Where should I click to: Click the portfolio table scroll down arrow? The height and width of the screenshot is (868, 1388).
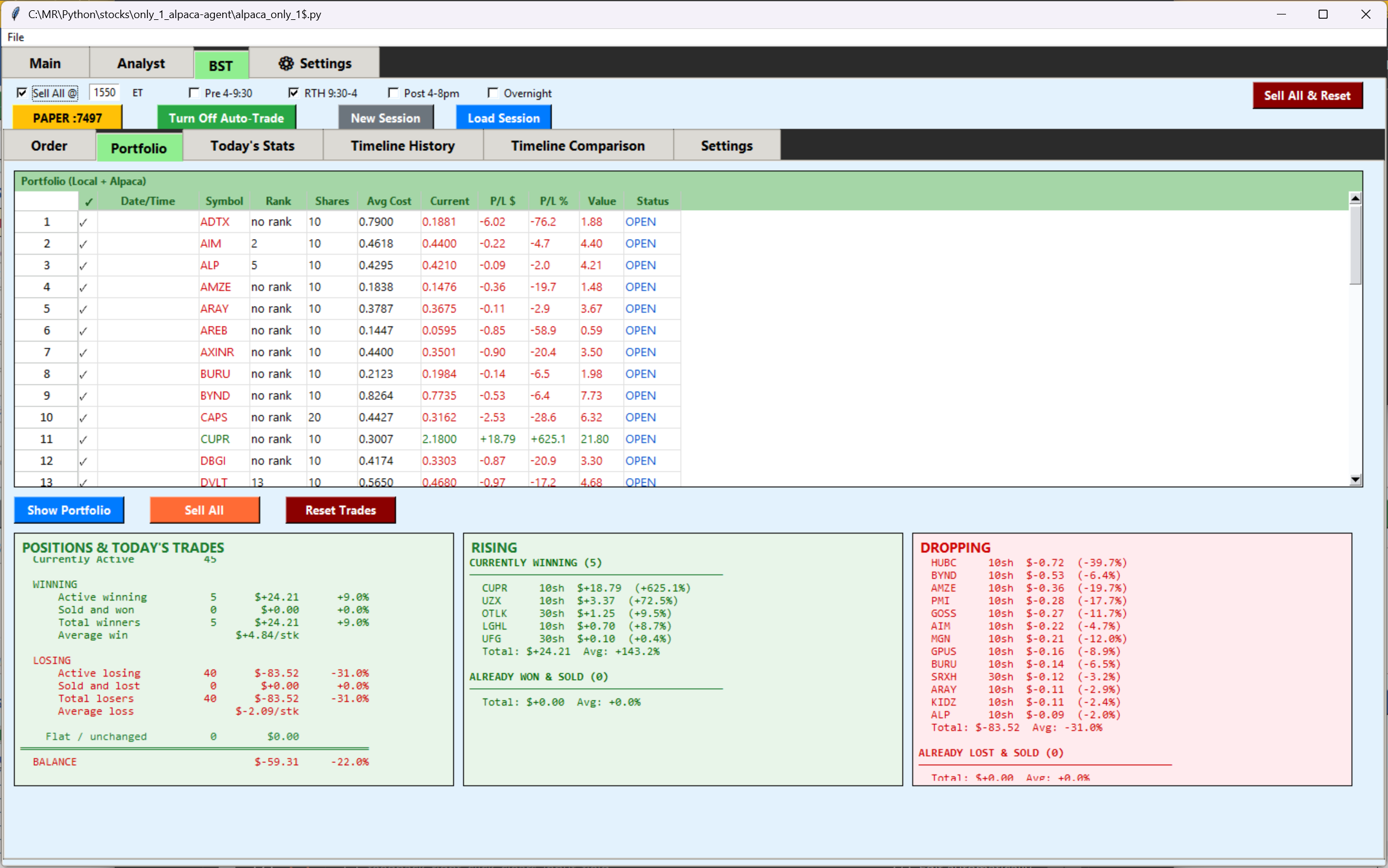click(x=1355, y=479)
